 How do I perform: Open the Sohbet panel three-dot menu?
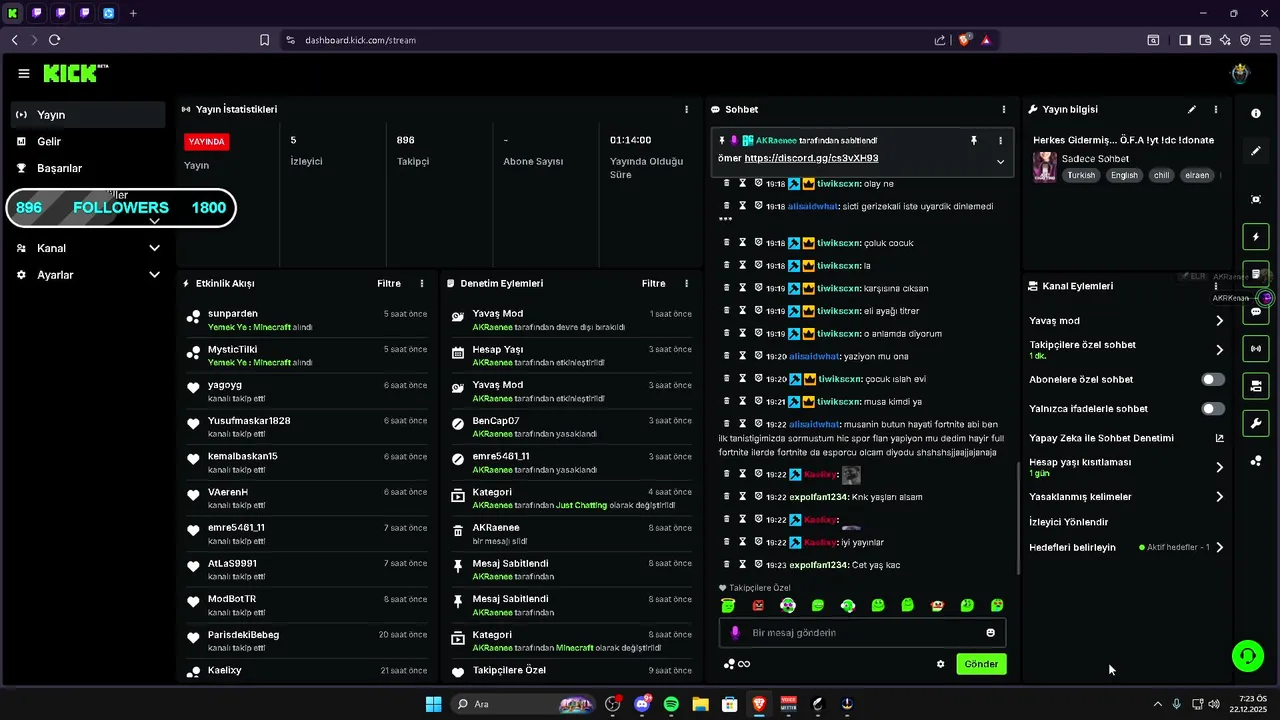(1004, 109)
